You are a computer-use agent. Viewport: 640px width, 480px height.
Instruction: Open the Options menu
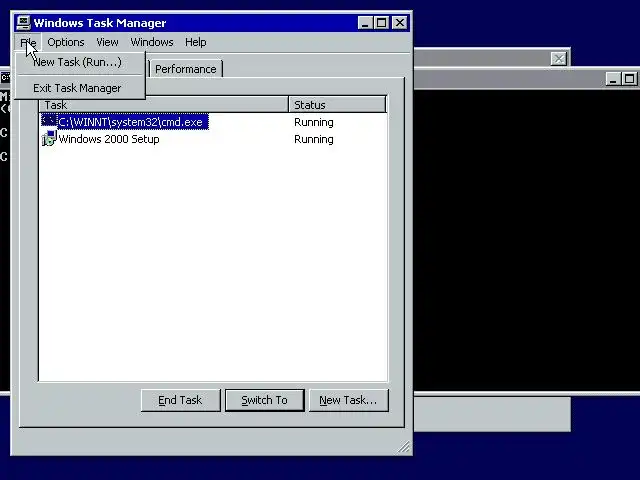pos(66,42)
